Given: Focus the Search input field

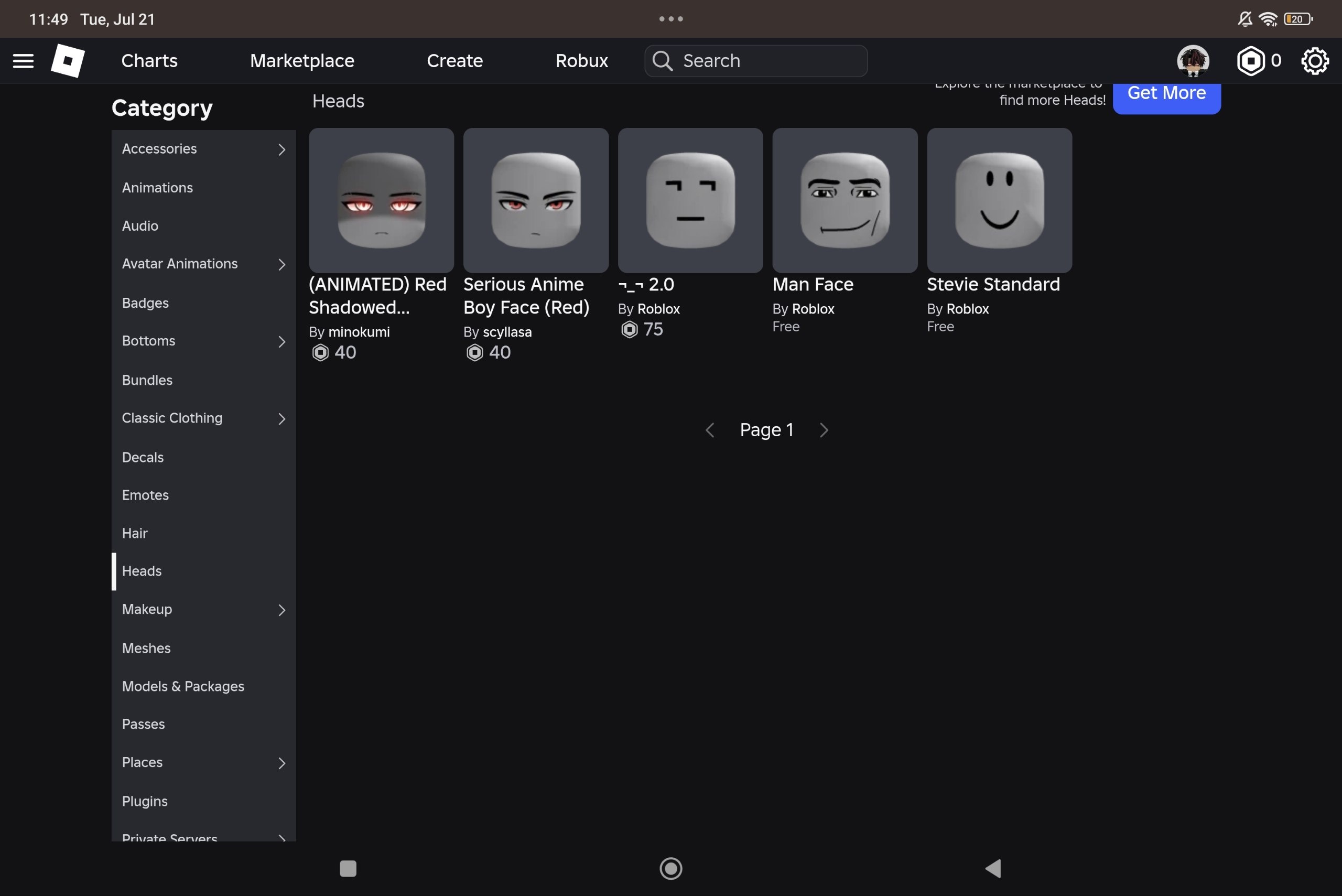Looking at the screenshot, I should 756,61.
